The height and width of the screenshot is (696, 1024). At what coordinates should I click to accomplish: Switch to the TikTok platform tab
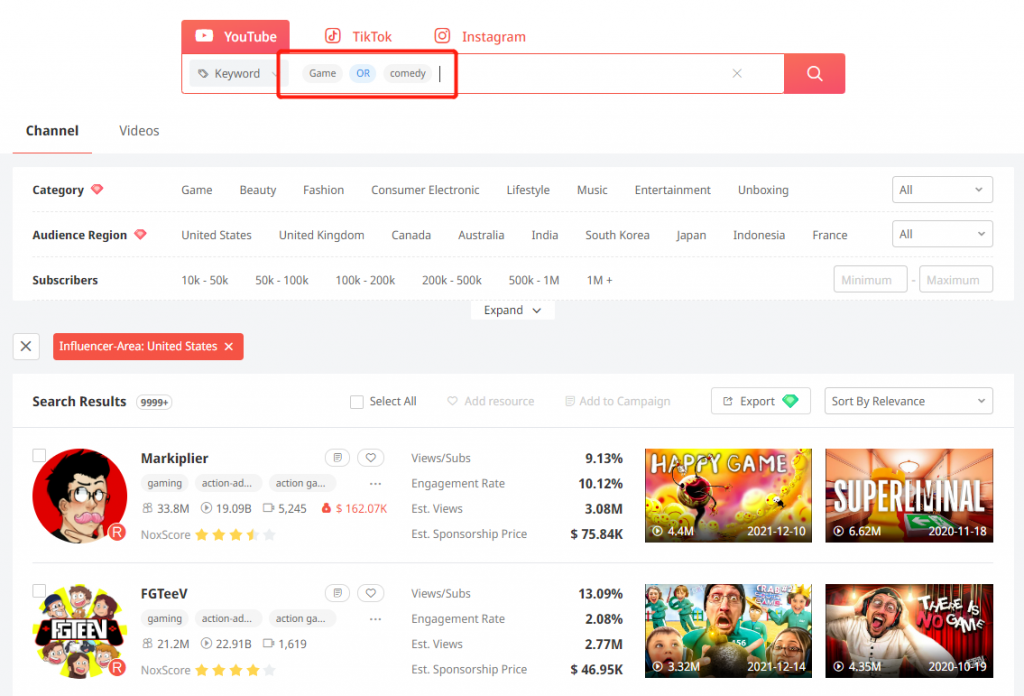pos(359,37)
